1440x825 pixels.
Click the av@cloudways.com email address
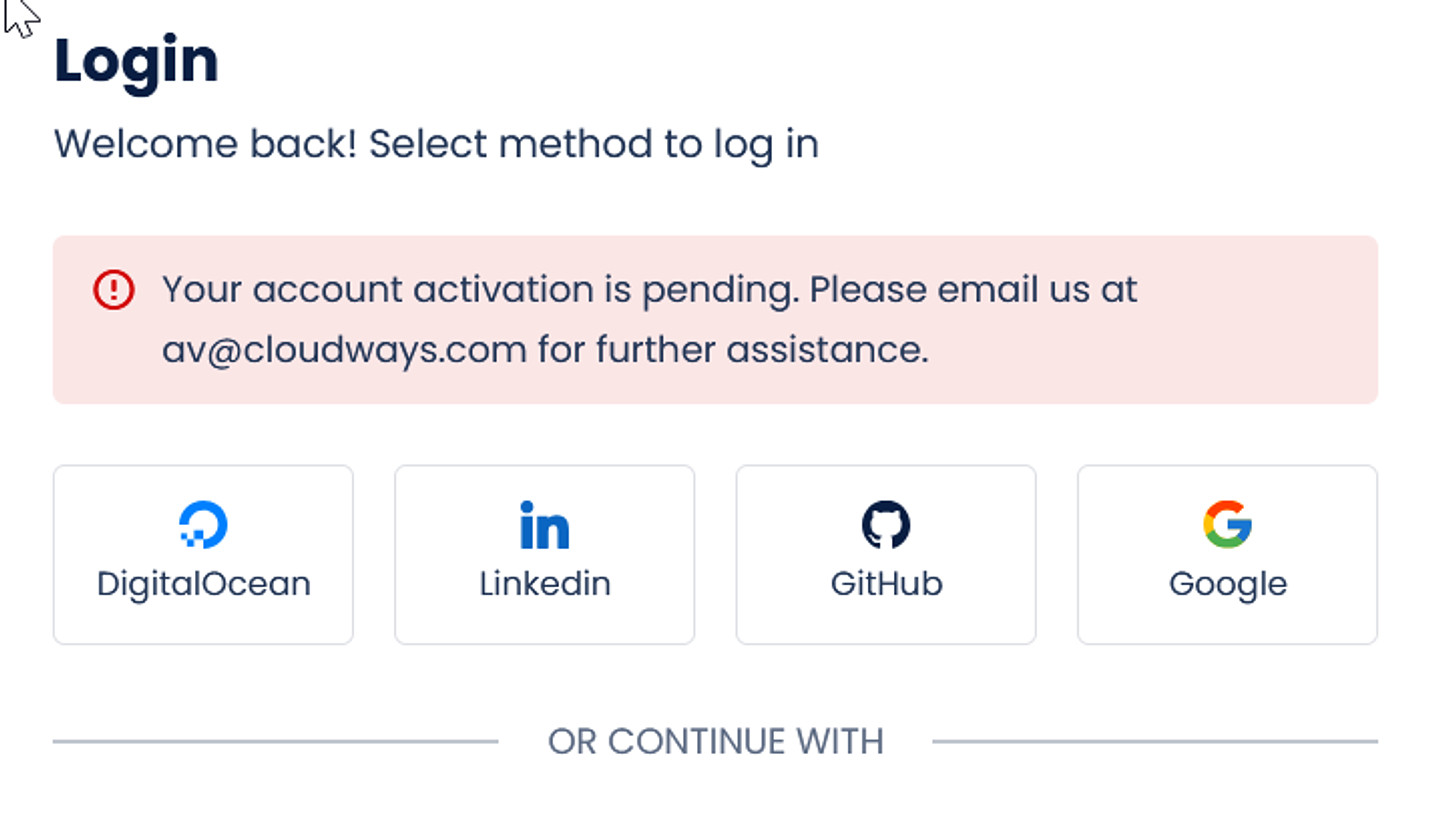coord(344,350)
